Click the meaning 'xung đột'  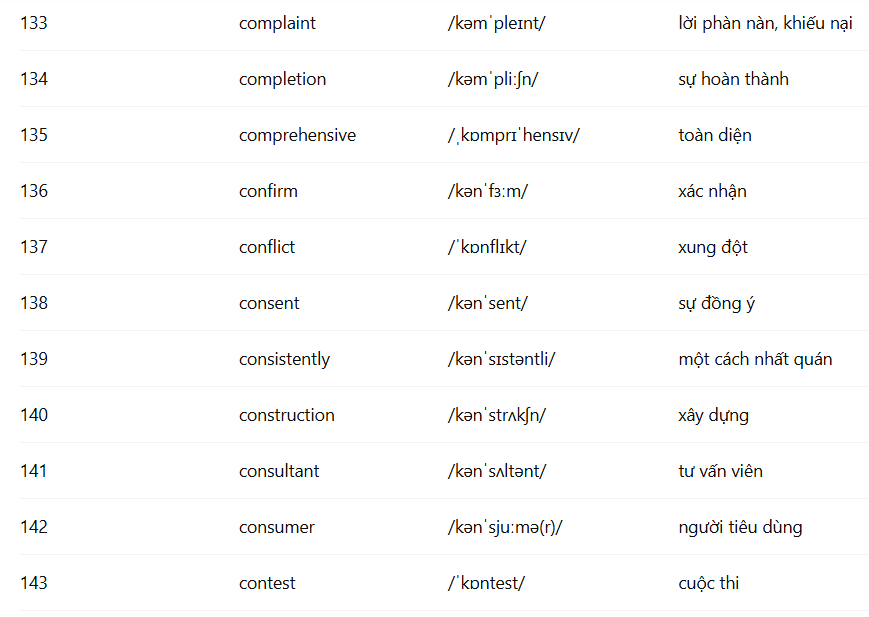point(713,247)
